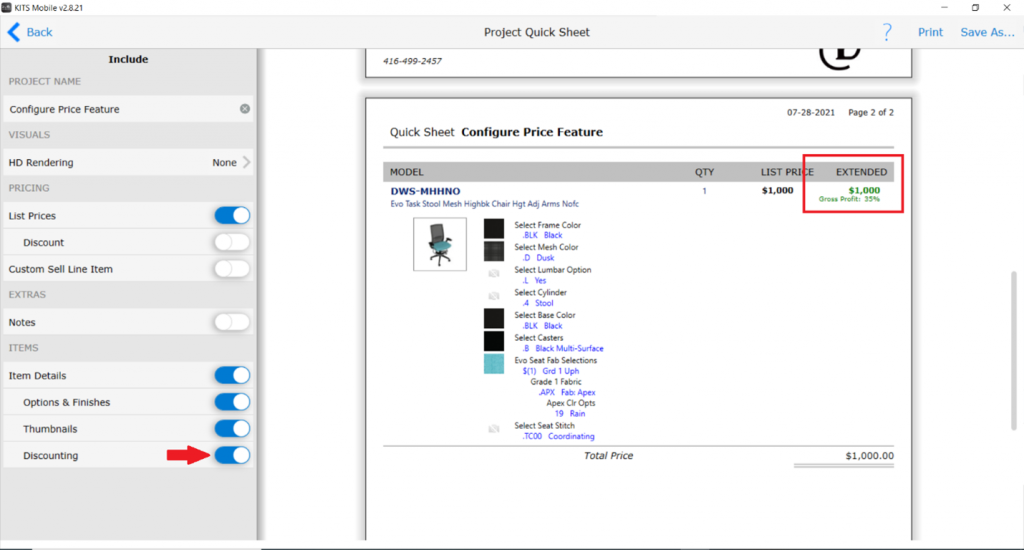The width and height of the screenshot is (1024, 550).
Task: Click the date '07-28-2021'
Action: 810,112
